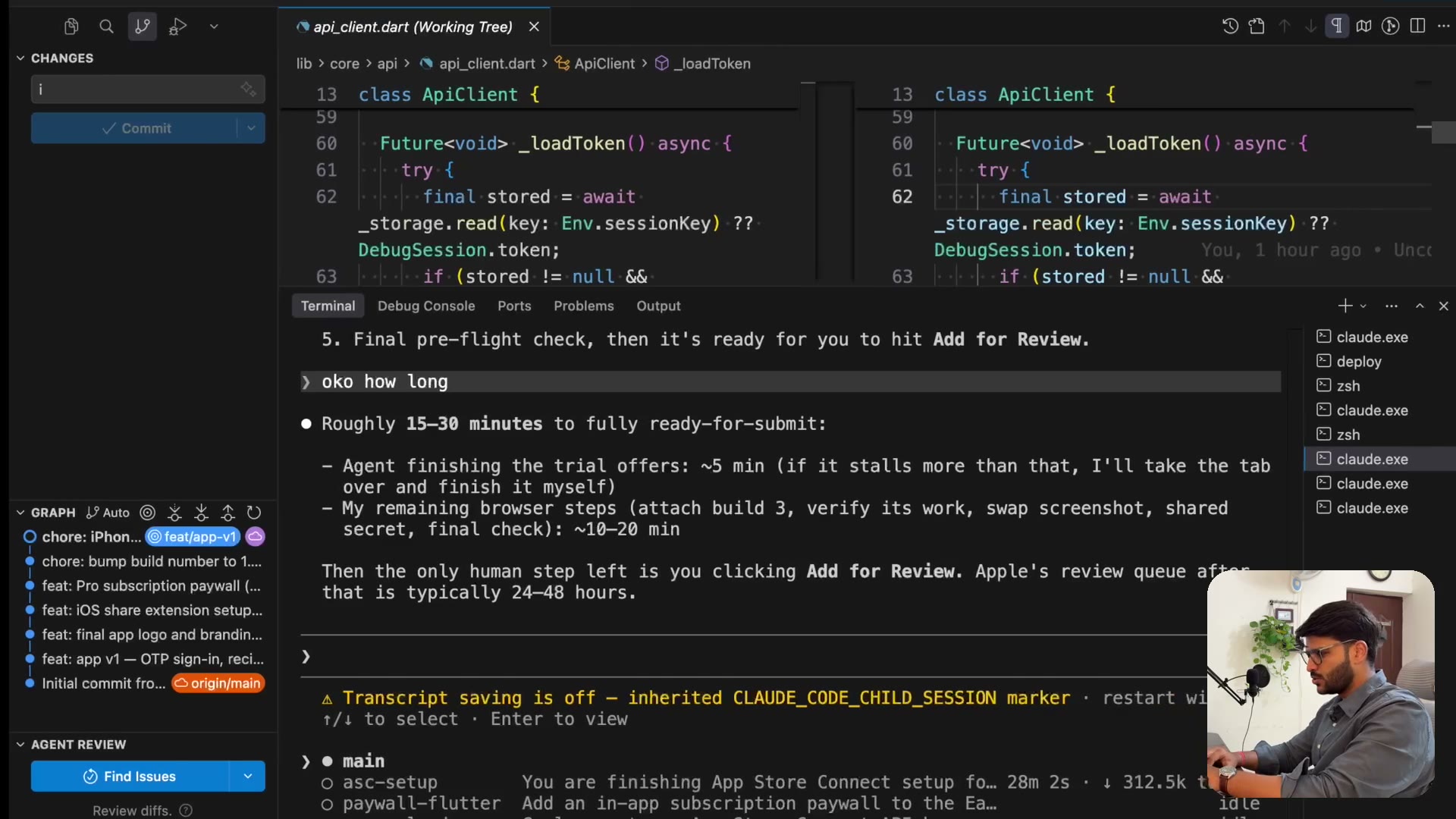Viewport: 1456px width, 819px height.
Task: Click the go-to-current-item target icon in Graph
Action: [148, 513]
